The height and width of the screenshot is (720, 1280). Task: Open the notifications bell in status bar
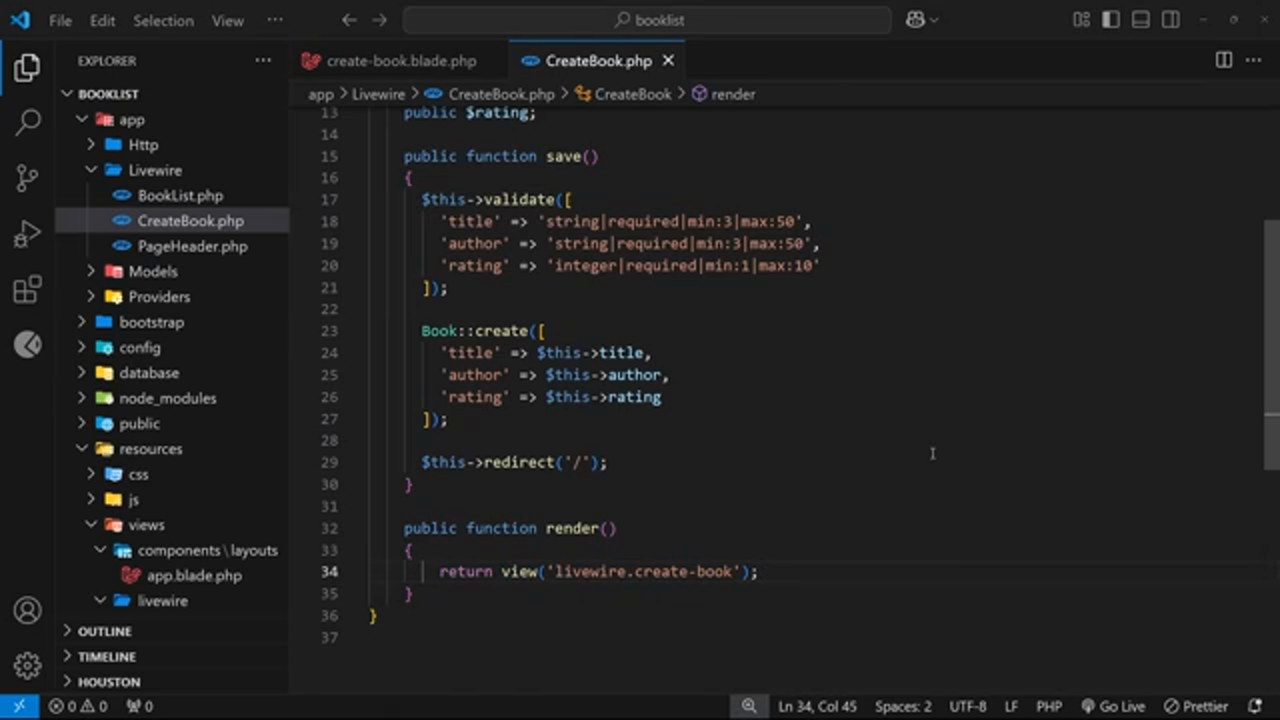1255,706
